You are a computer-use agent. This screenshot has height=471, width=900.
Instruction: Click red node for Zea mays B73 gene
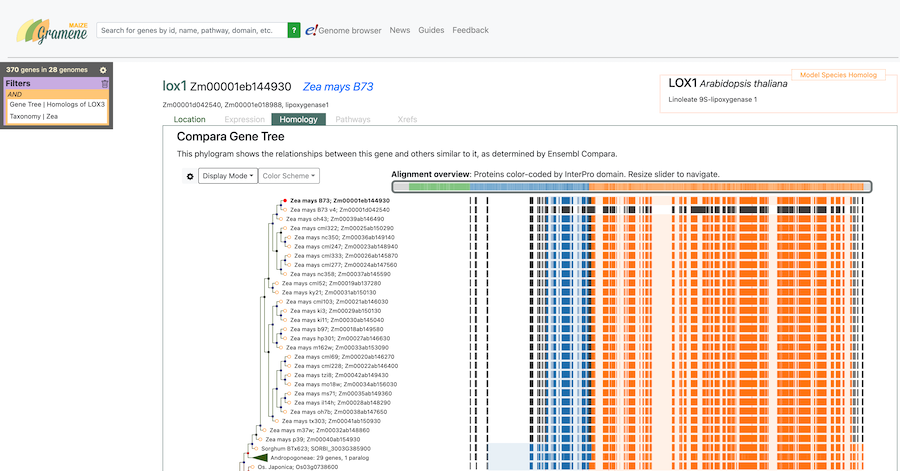[285, 201]
